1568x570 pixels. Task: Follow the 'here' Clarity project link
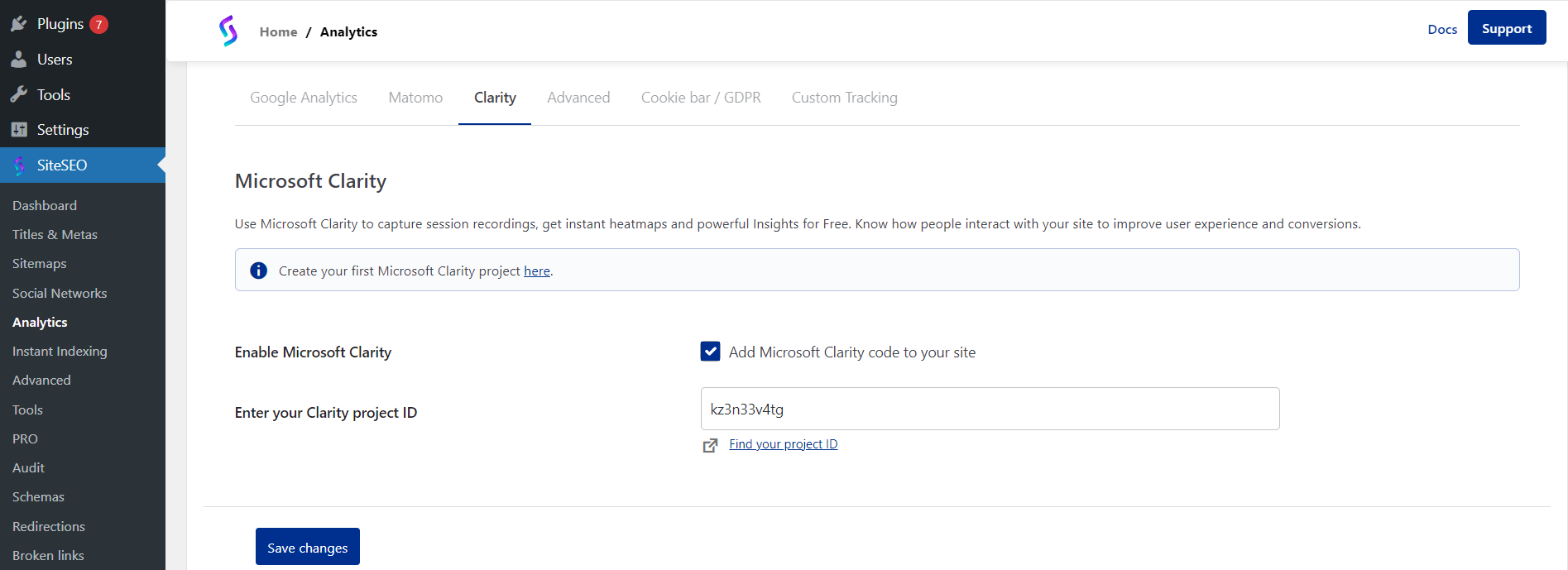pos(537,271)
